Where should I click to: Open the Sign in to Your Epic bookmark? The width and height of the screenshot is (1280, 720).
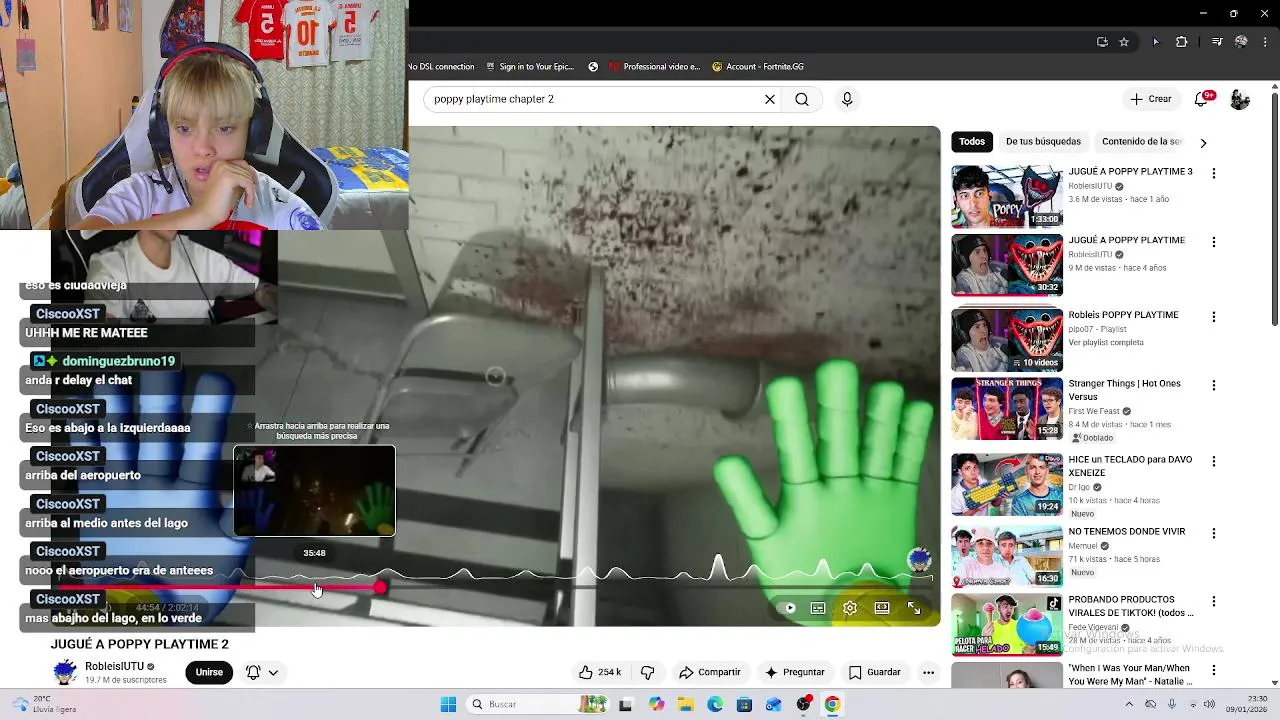[530, 67]
